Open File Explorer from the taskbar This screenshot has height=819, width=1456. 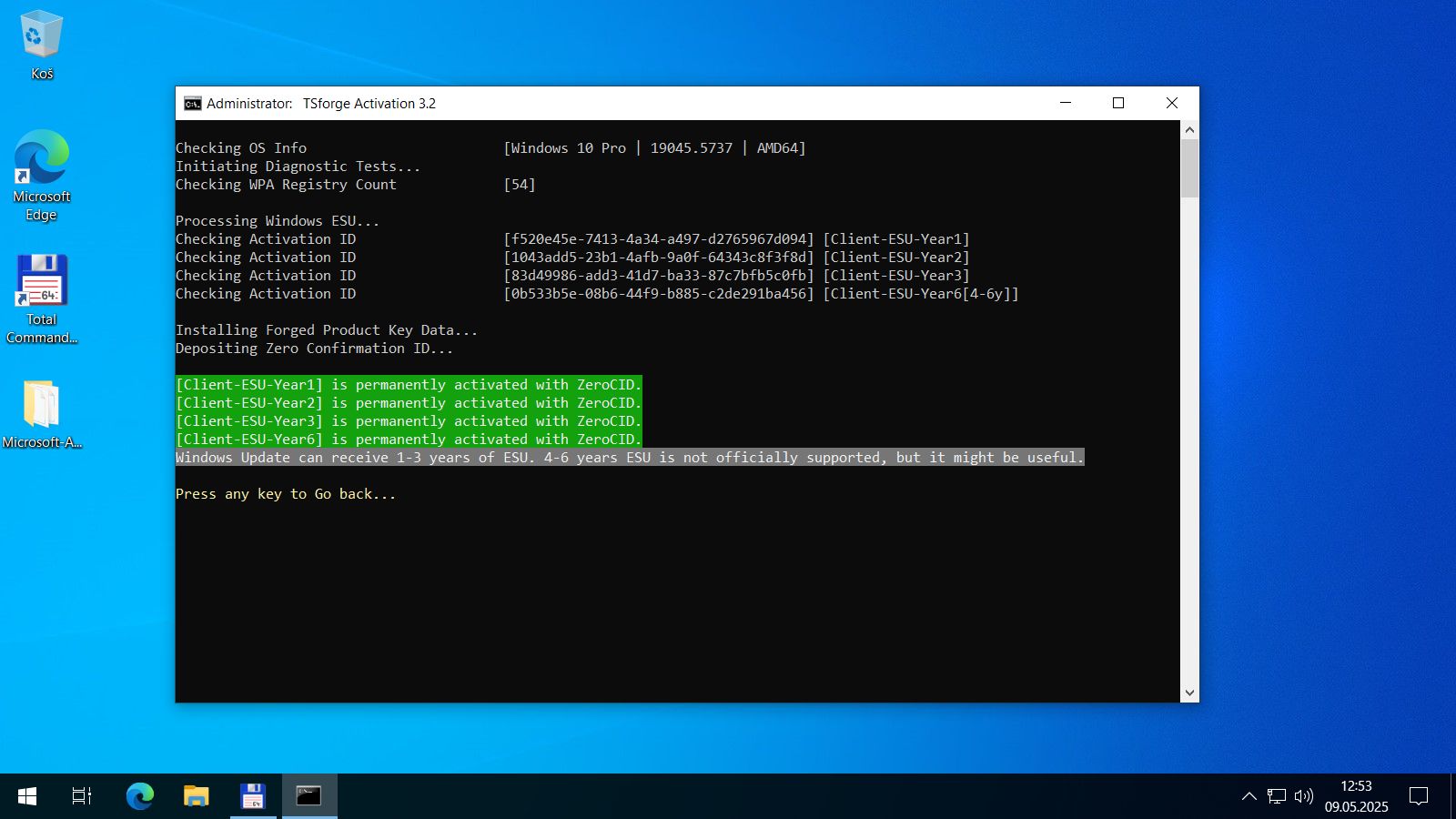pos(197,796)
